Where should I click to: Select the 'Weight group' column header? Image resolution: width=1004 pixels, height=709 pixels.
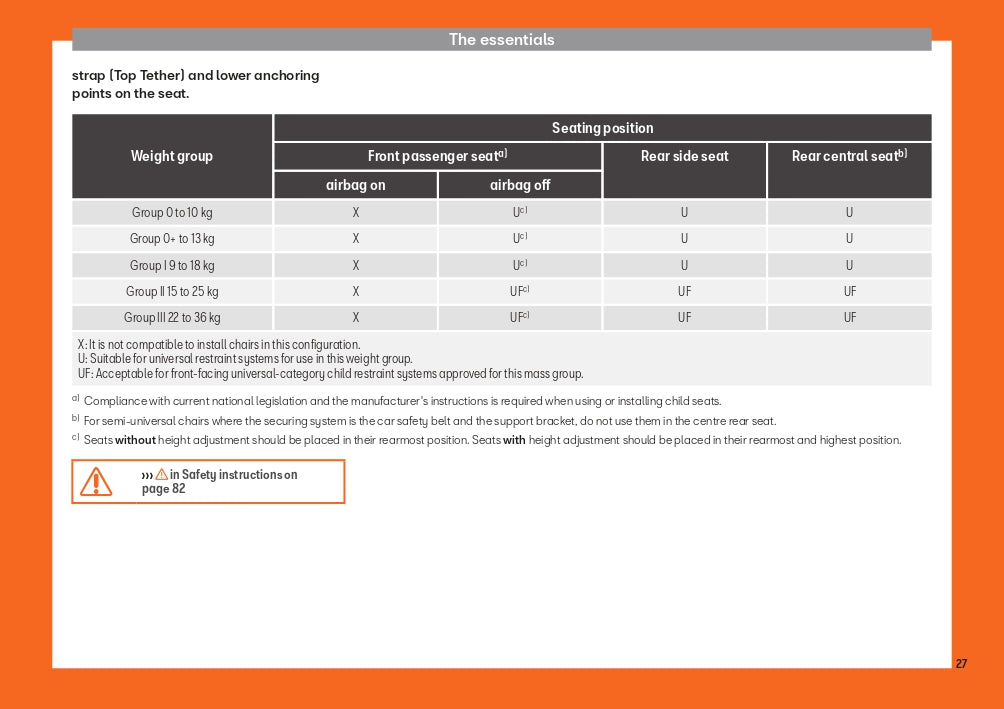(x=172, y=156)
